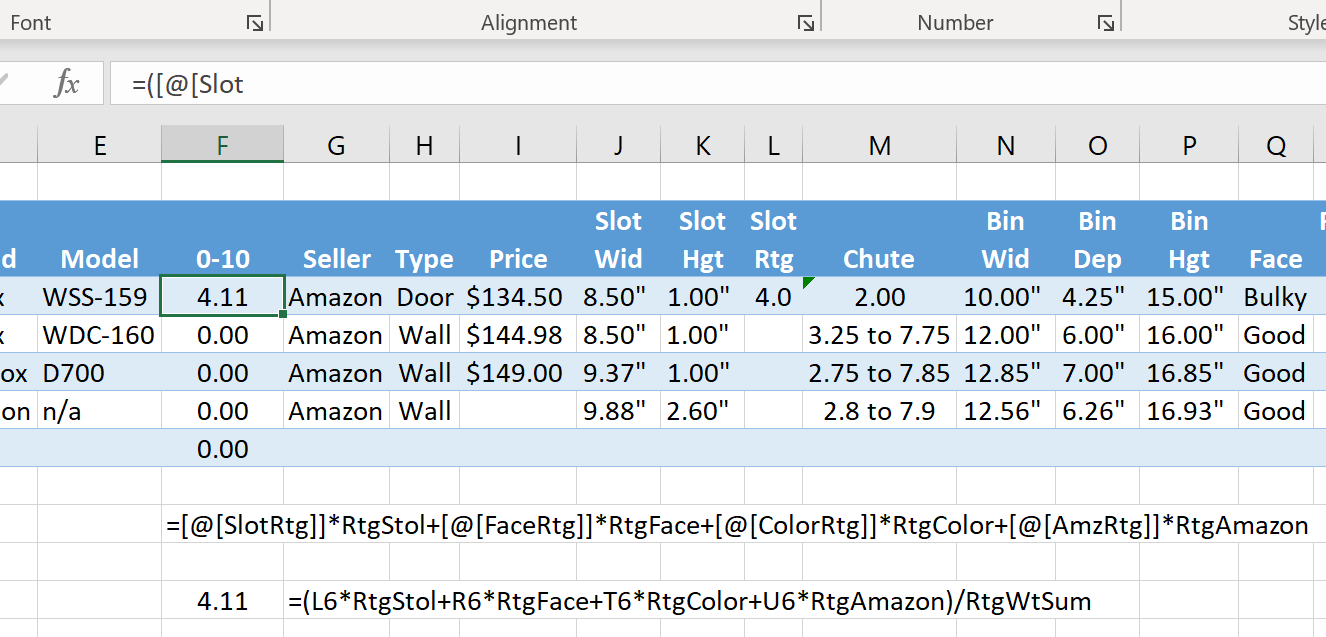Select column F header
This screenshot has height=637, width=1326.
[x=222, y=146]
